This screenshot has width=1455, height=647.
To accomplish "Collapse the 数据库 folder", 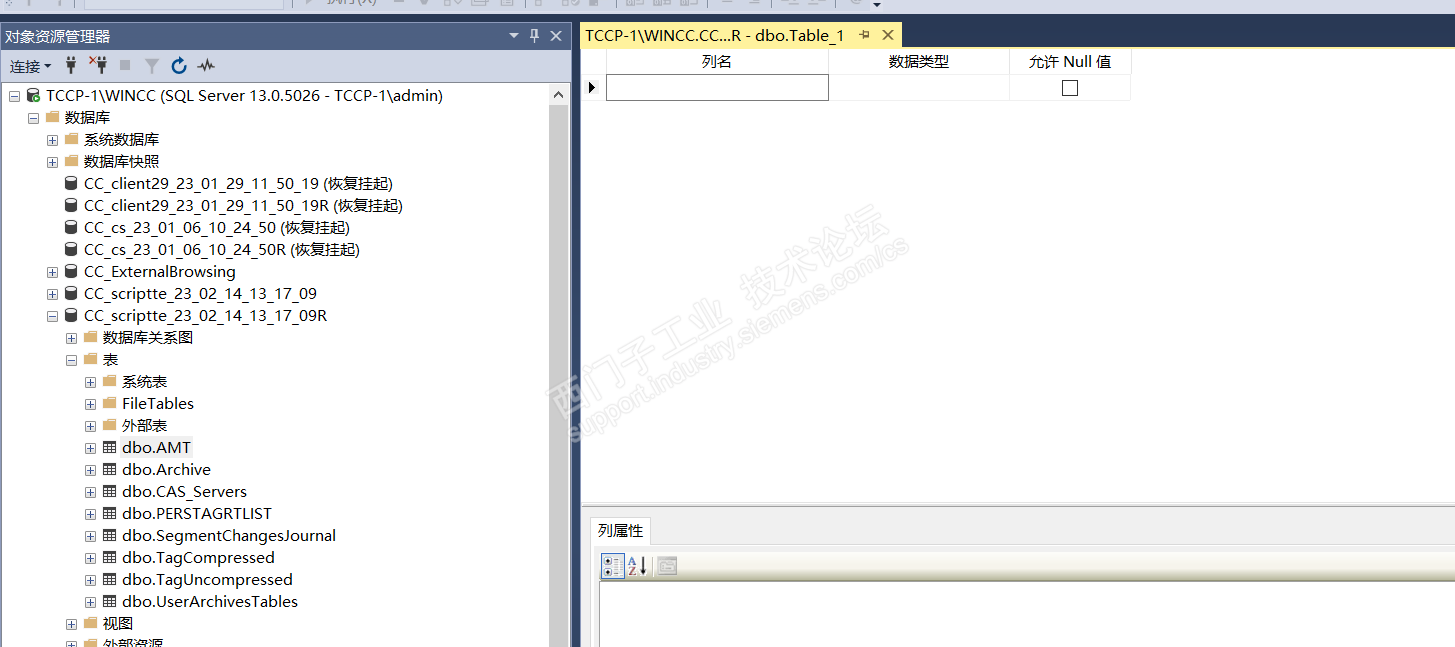I will tap(33, 118).
